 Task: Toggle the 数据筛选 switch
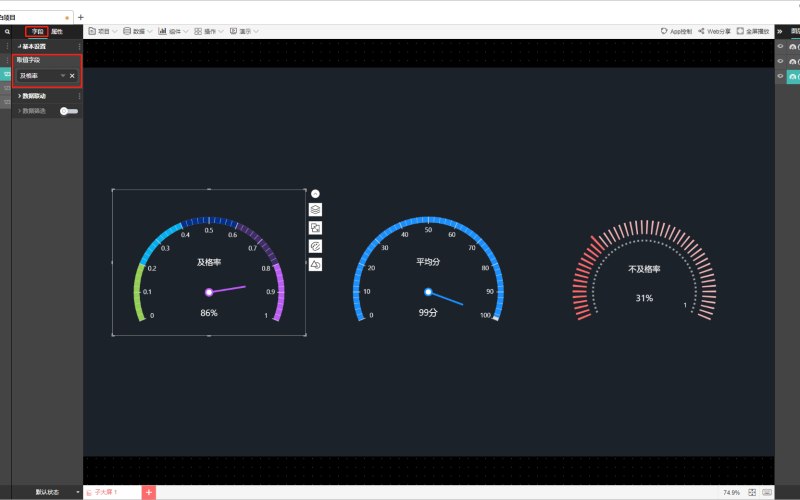click(69, 111)
